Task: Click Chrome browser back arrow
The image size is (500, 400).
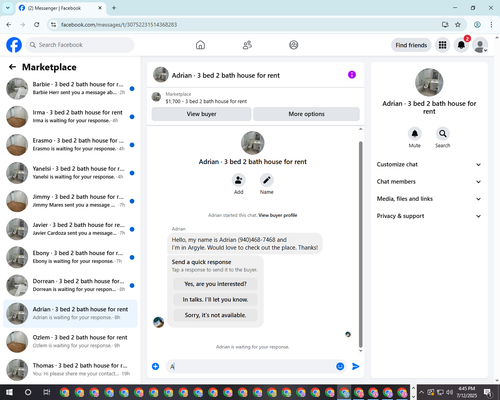Action: 9,24
